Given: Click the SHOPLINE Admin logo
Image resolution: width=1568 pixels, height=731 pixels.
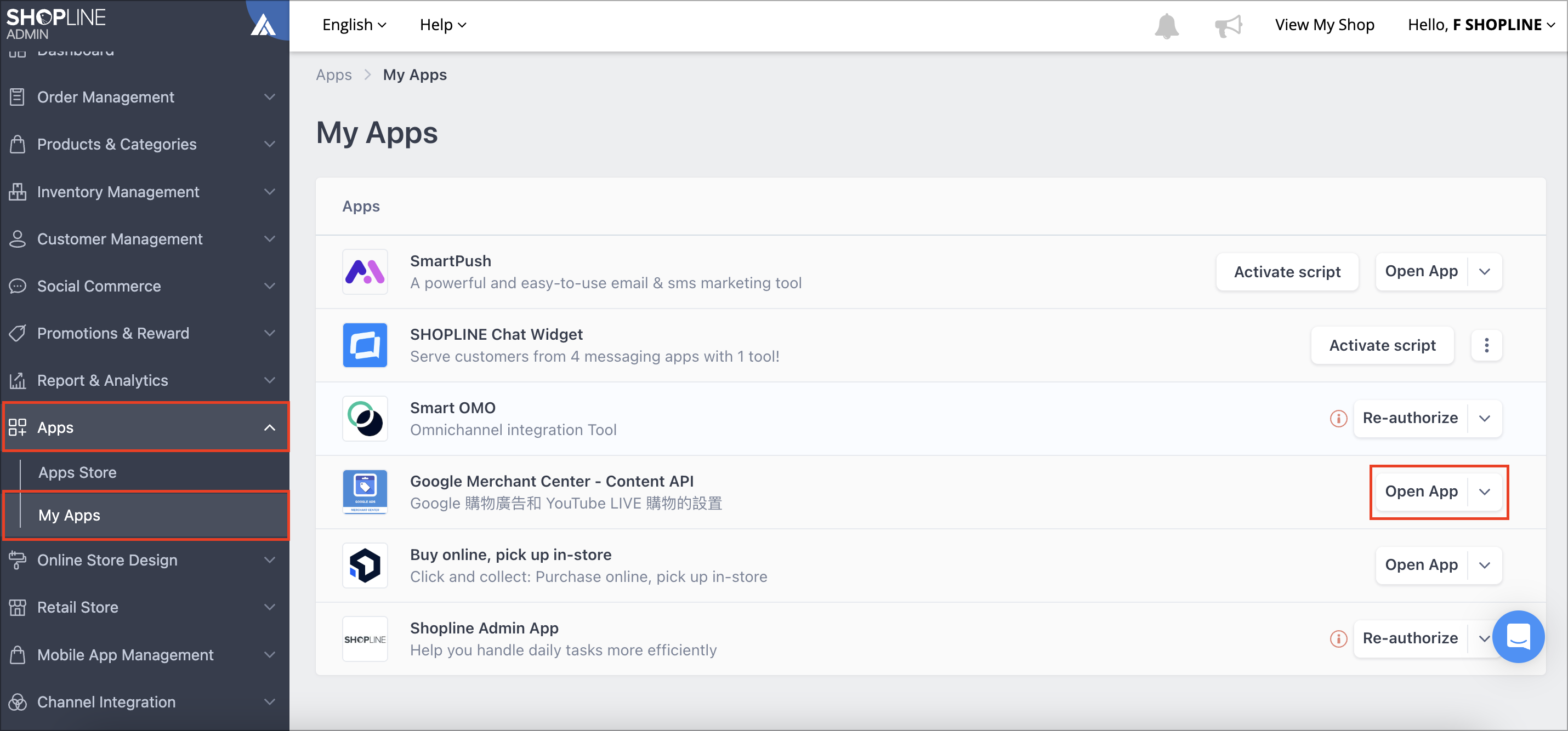Looking at the screenshot, I should click(x=56, y=23).
